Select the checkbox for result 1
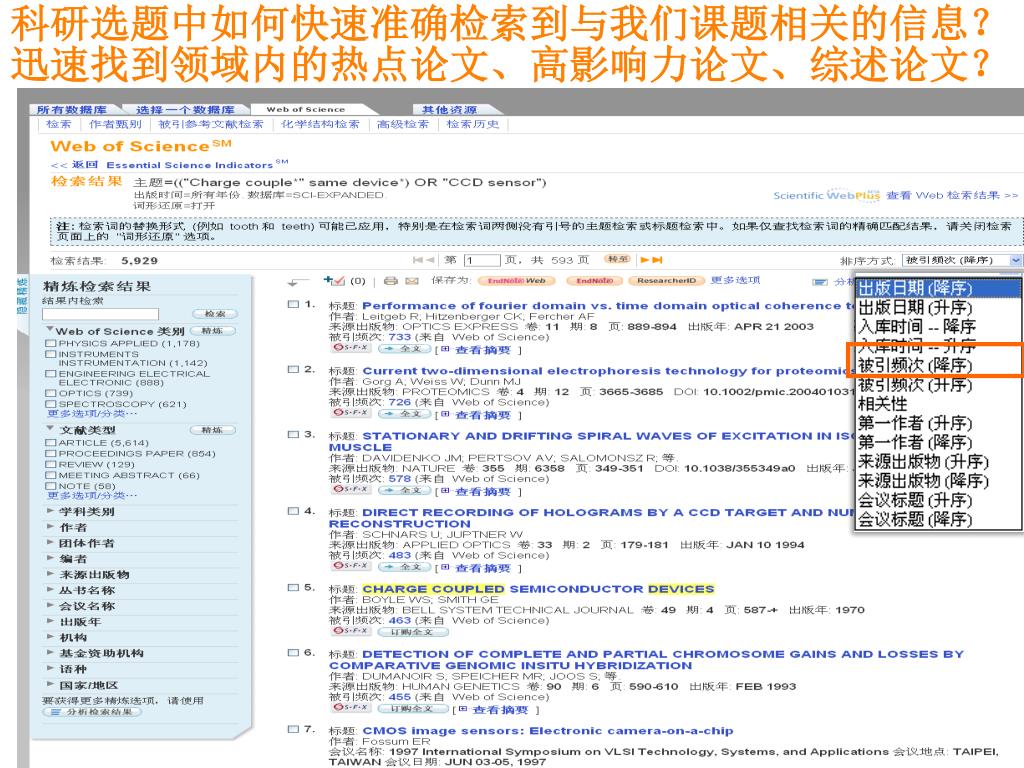 pyautogui.click(x=293, y=304)
